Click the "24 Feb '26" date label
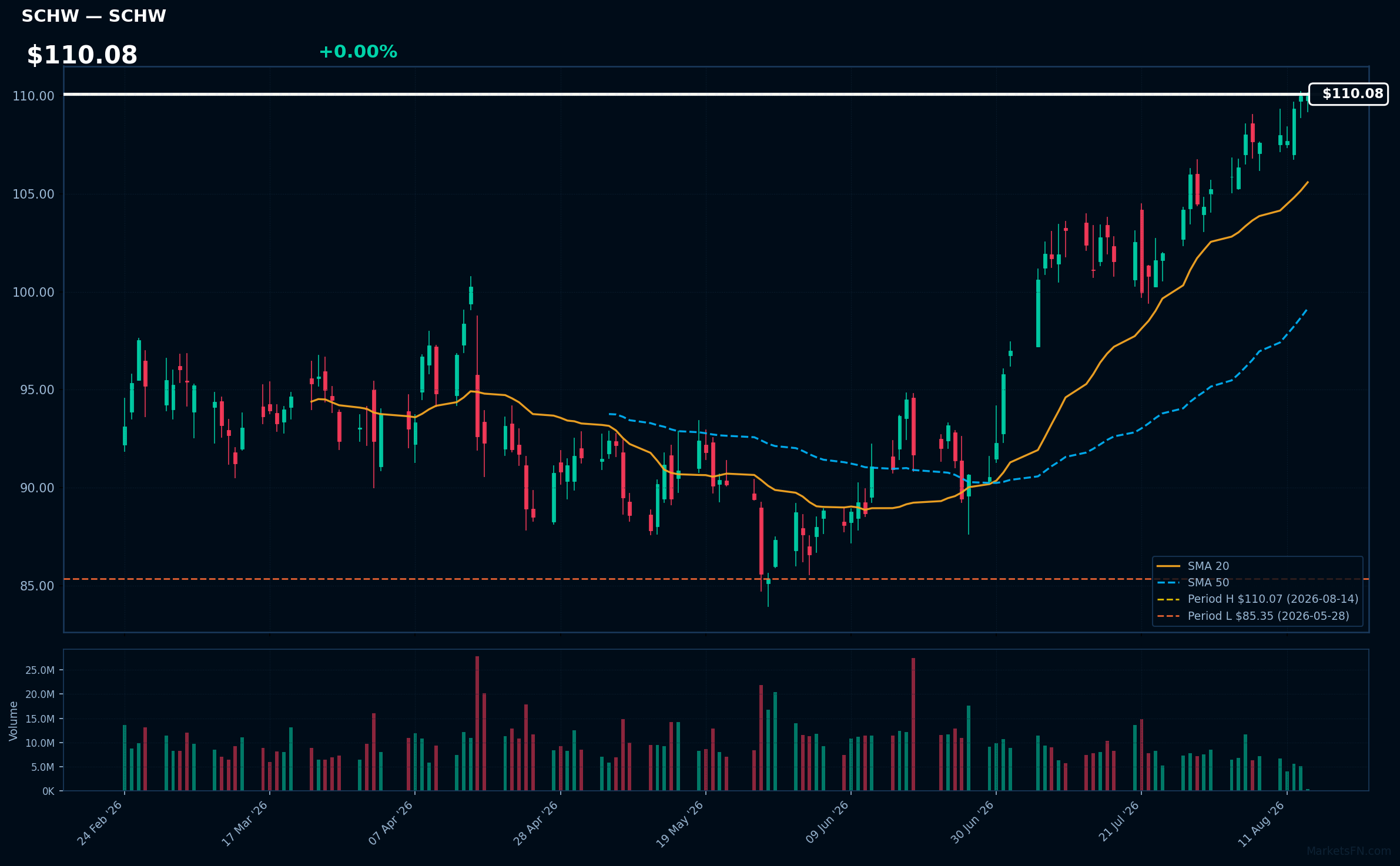The width and height of the screenshot is (1400, 866). point(100,823)
